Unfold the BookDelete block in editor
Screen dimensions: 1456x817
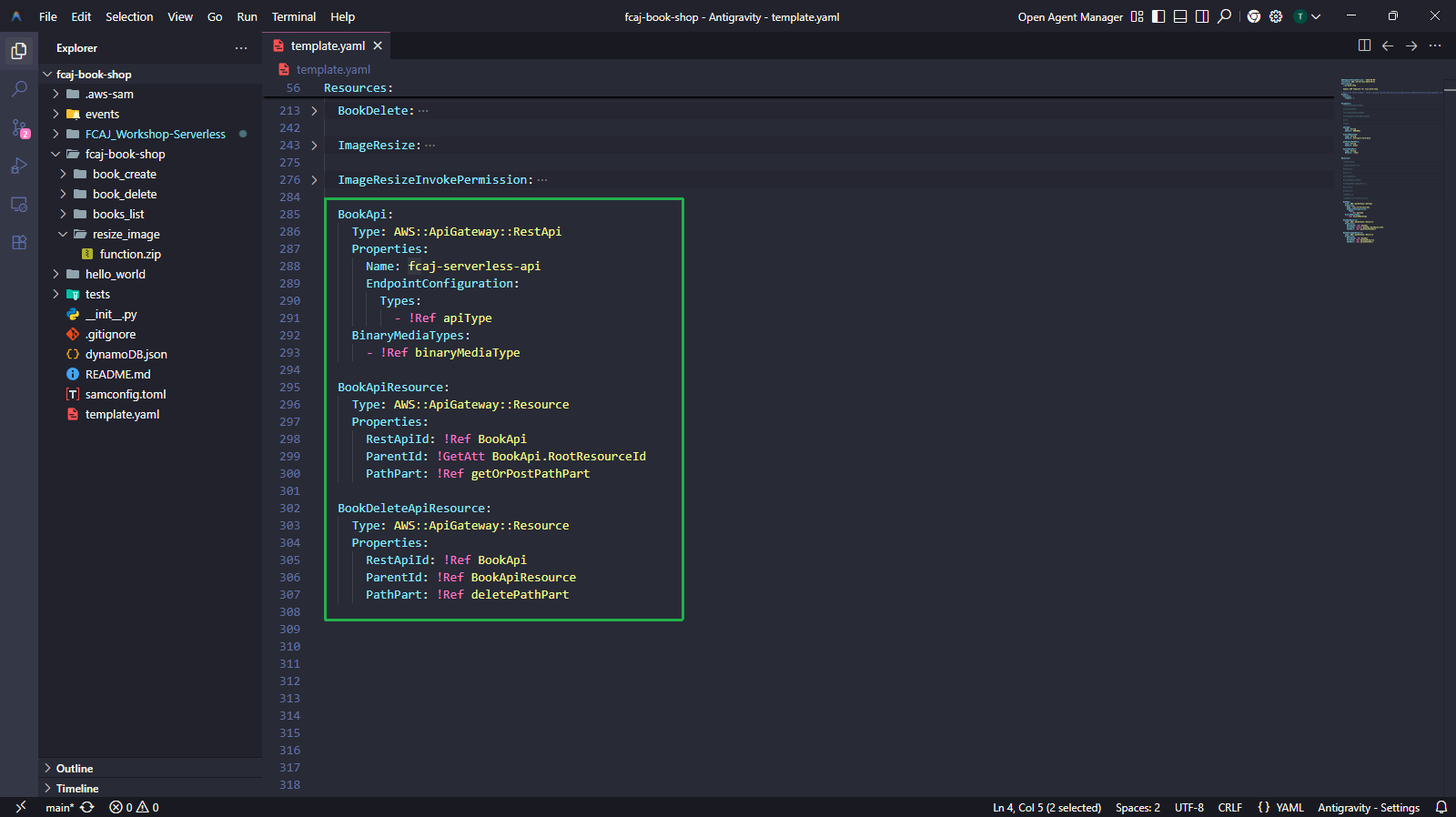(314, 111)
